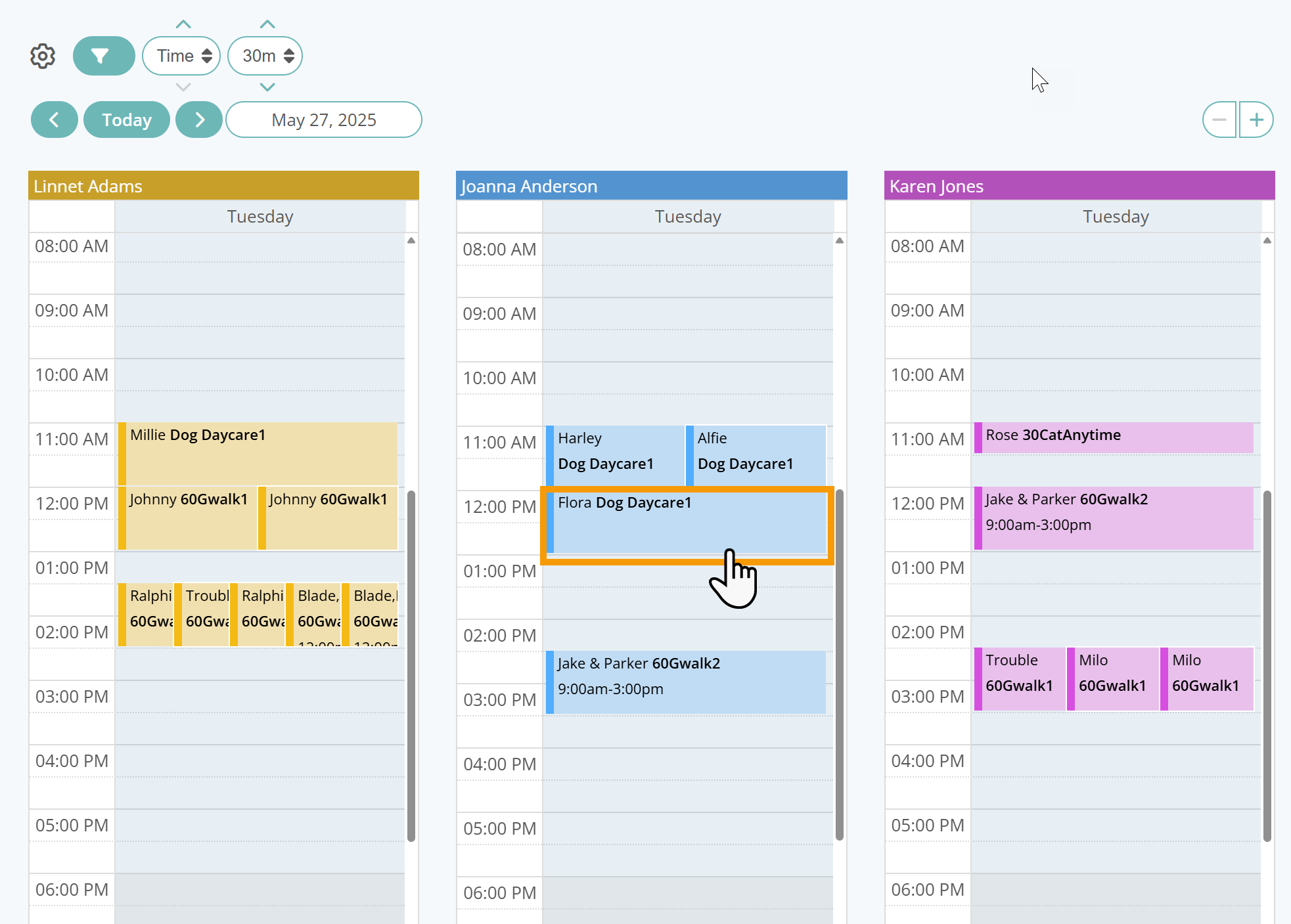Click the filter funnel button
1291x924 pixels.
coord(103,56)
